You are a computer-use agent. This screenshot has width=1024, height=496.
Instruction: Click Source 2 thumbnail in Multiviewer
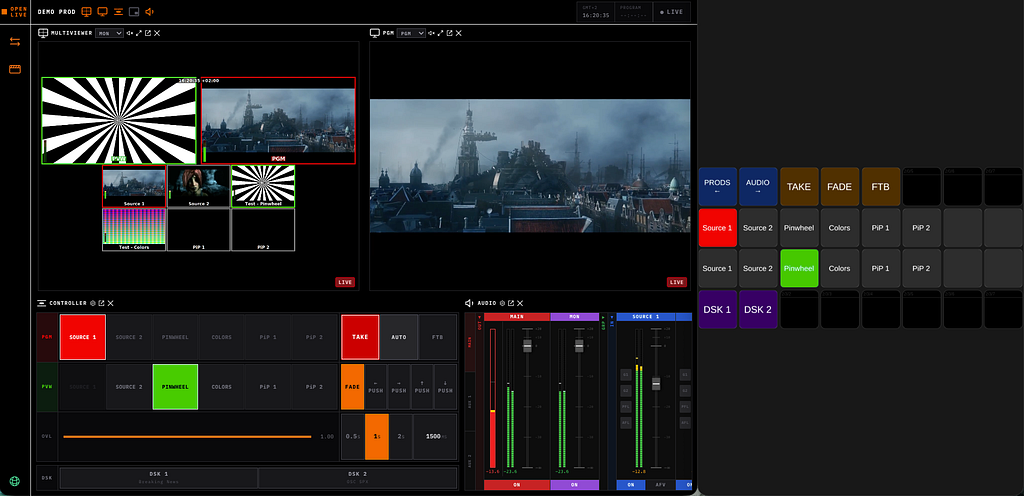(198, 187)
